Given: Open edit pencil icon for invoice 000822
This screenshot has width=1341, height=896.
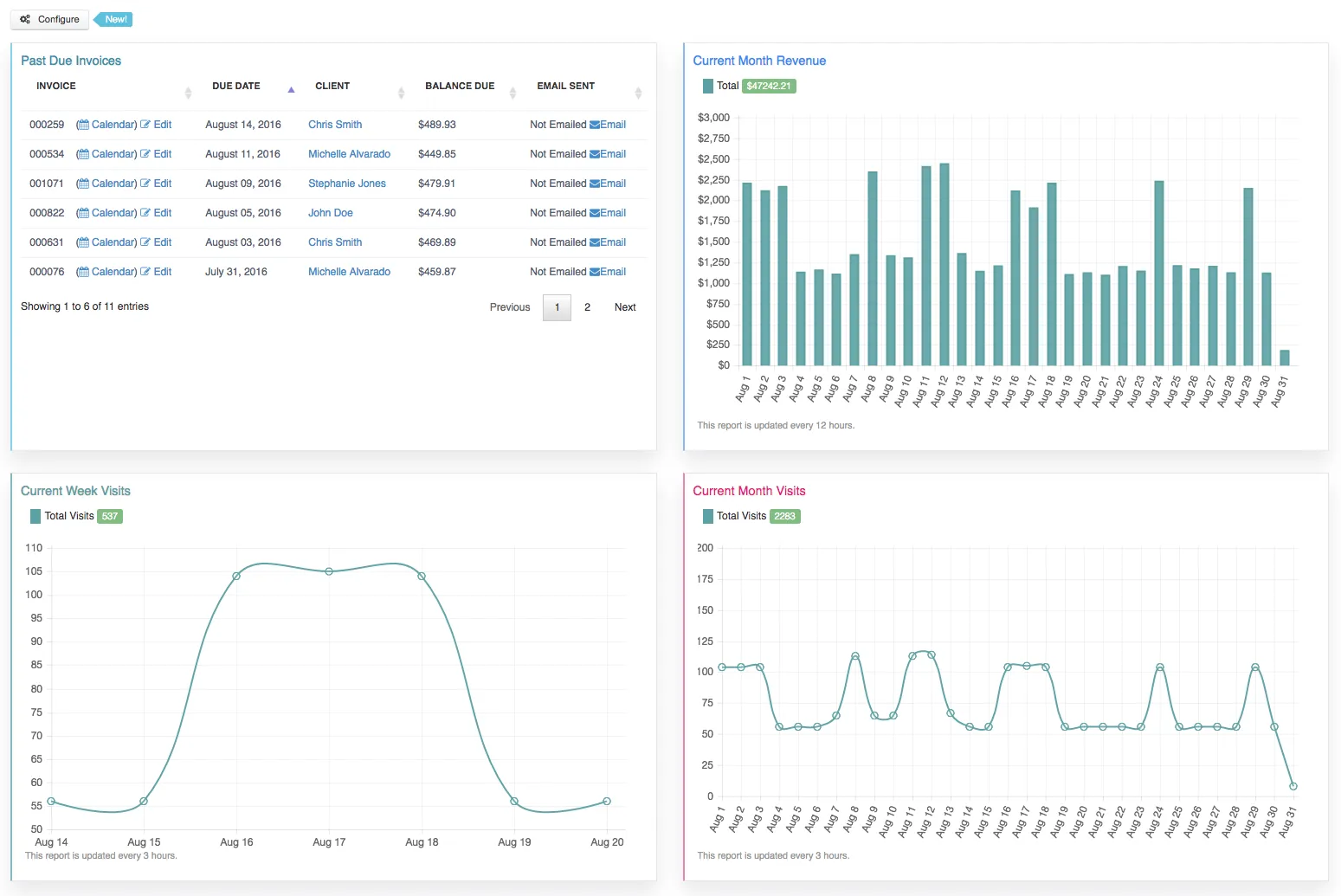Looking at the screenshot, I should [x=145, y=213].
